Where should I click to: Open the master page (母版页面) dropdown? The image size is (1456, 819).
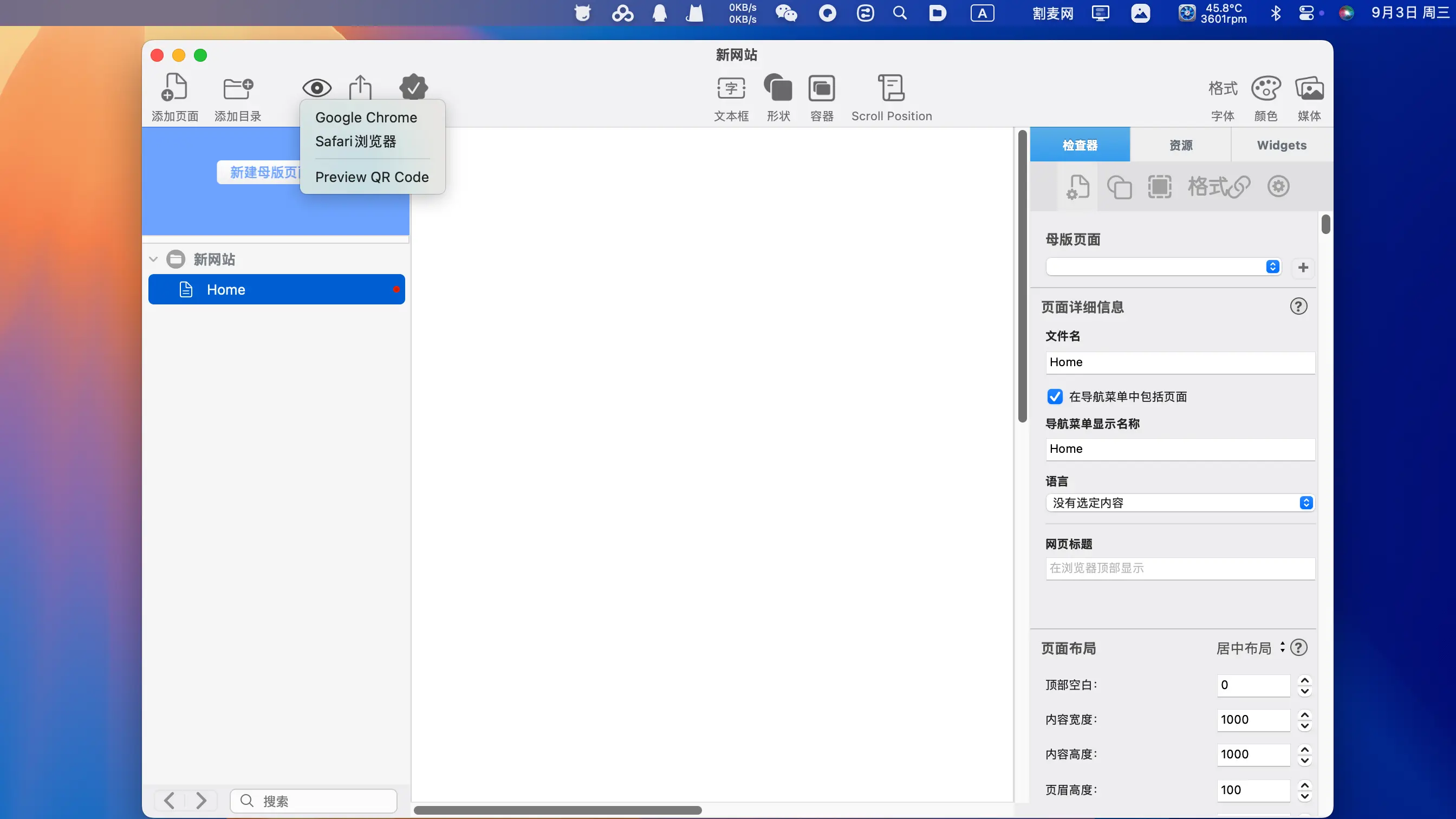pos(1163,267)
